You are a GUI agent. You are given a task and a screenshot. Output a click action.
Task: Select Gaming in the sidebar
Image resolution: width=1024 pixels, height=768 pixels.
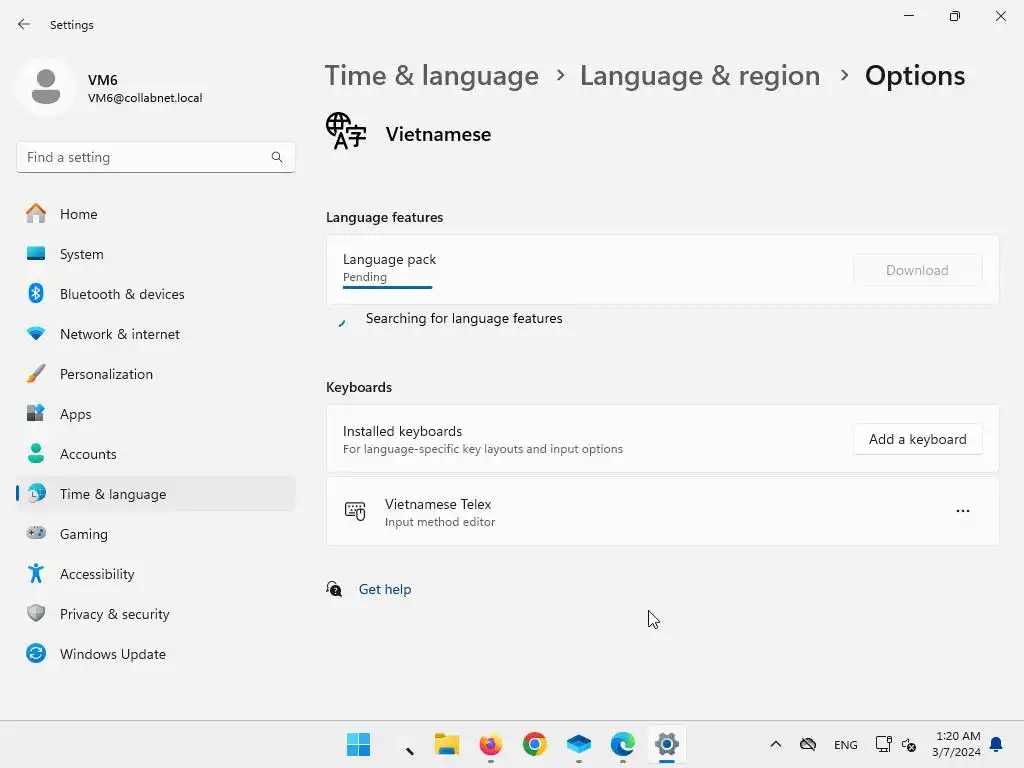click(83, 534)
